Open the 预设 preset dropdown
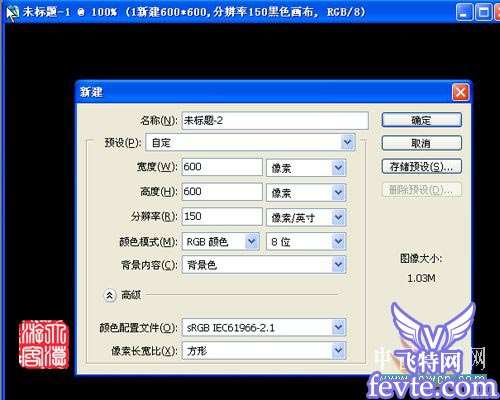The image size is (500, 400). tap(251, 143)
